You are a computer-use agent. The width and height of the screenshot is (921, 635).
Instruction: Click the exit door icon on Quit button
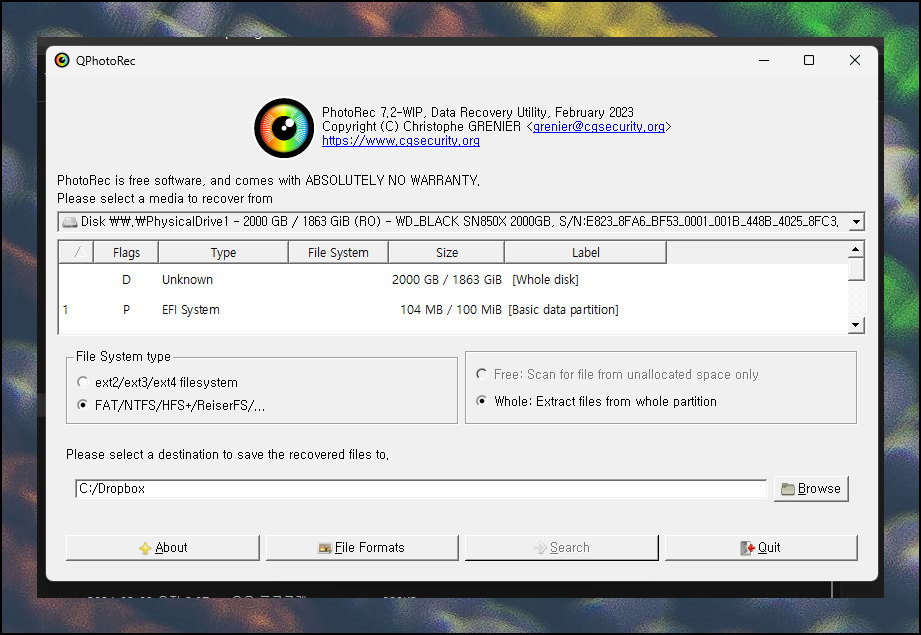click(747, 548)
